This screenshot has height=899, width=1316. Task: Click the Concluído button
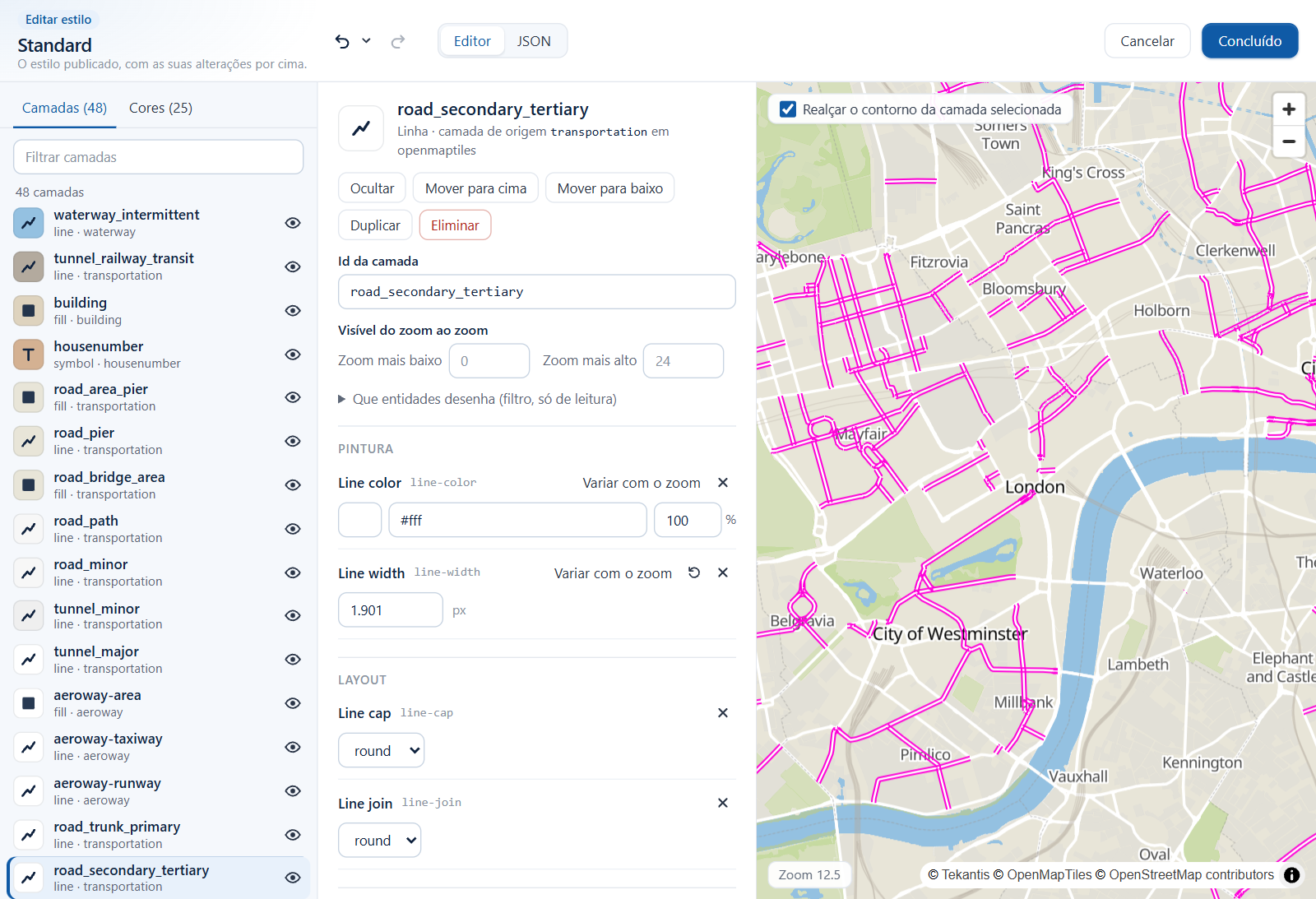[1249, 41]
